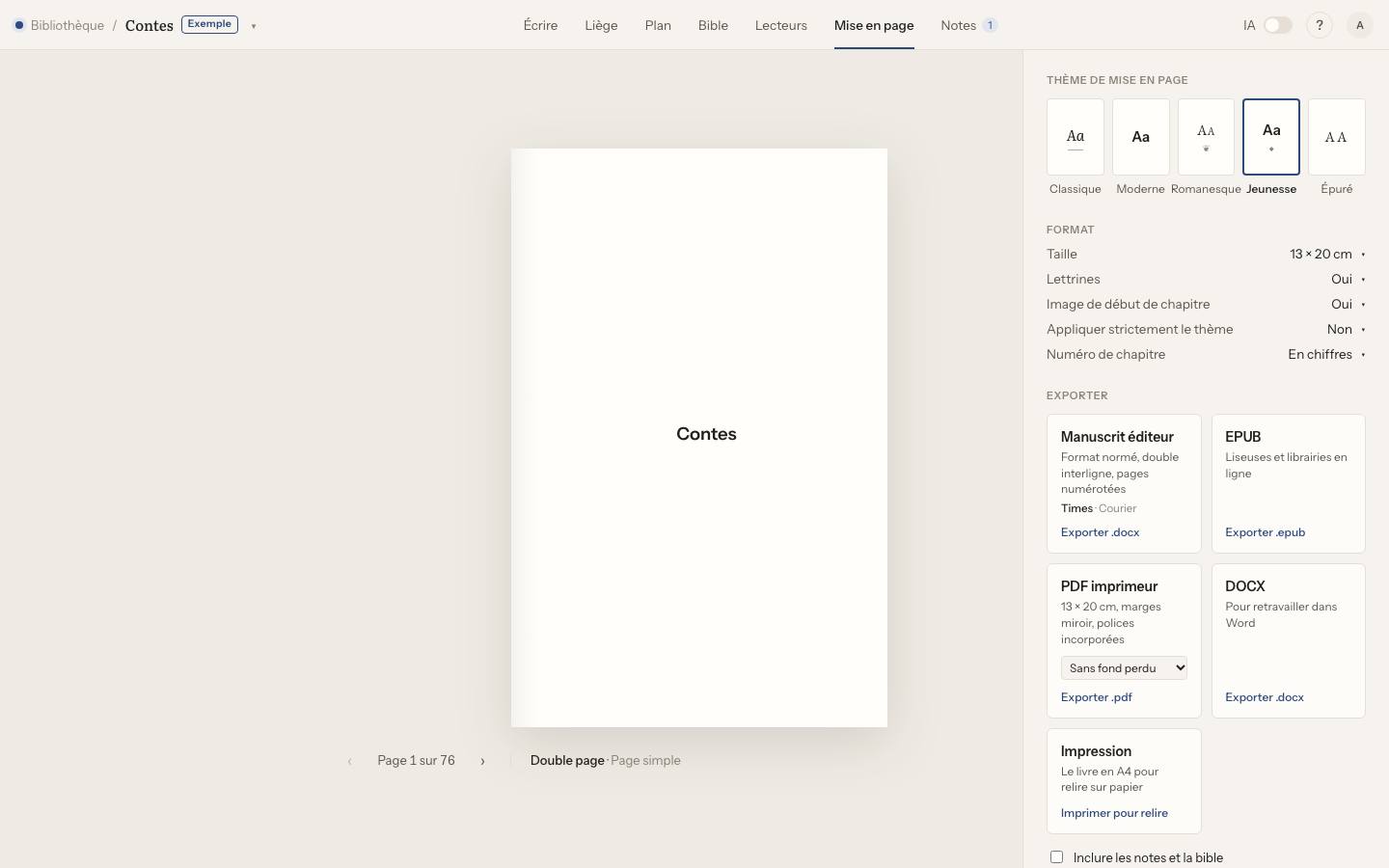Toggle the IA switch
Image resolution: width=1389 pixels, height=868 pixels.
[1277, 25]
